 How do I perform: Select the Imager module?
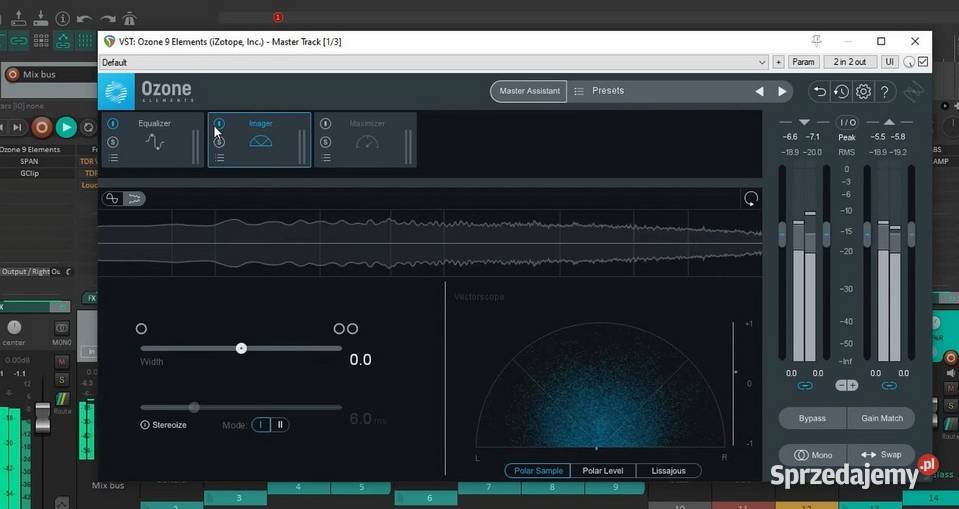click(x=261, y=139)
